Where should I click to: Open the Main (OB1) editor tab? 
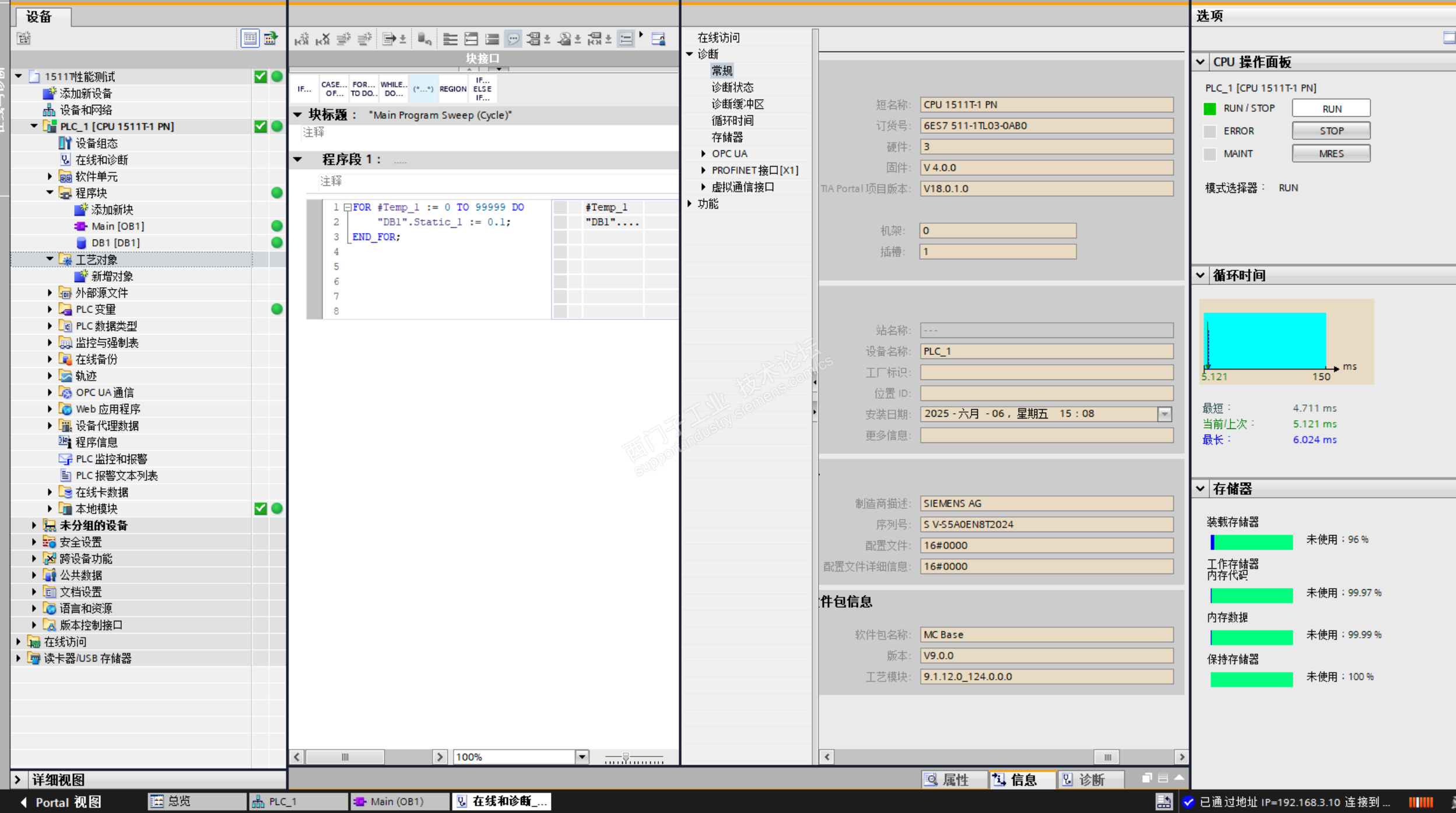(x=397, y=801)
